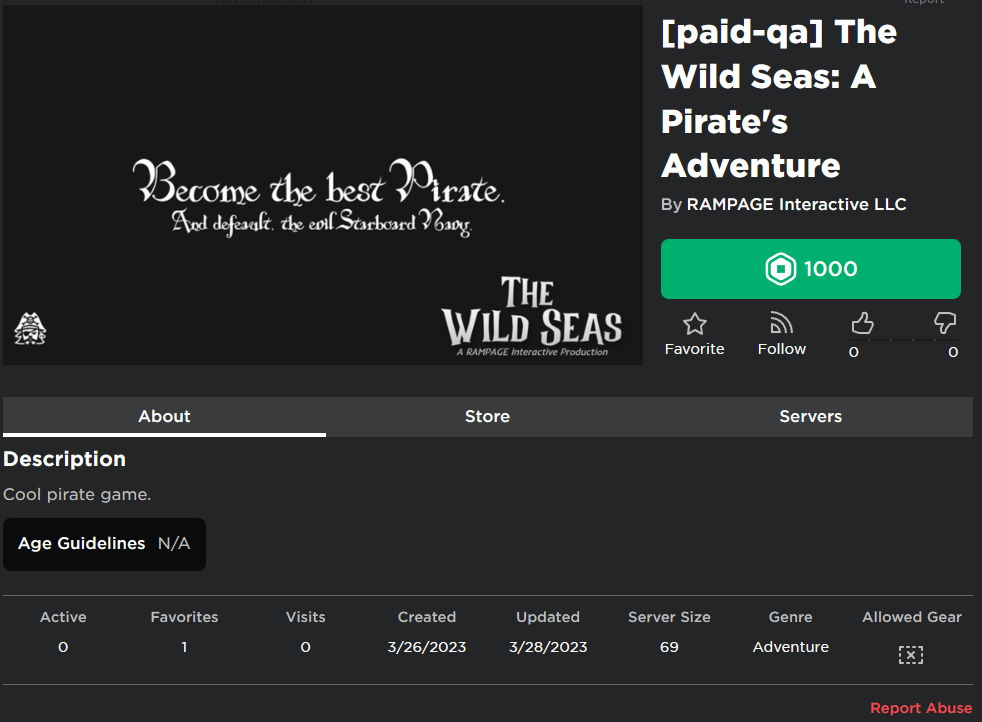Image resolution: width=982 pixels, height=722 pixels.
Task: Open RAMPAGE Interactive LLC creator page
Action: coord(796,204)
